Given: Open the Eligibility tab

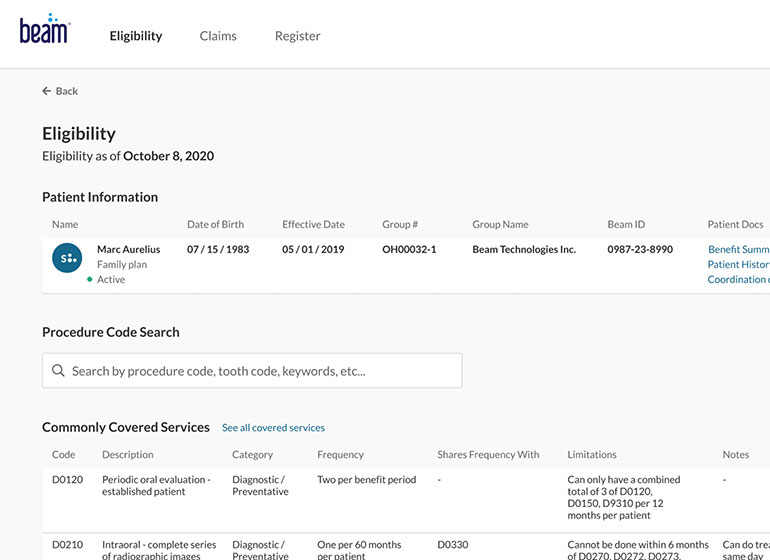Looking at the screenshot, I should pyautogui.click(x=135, y=36).
